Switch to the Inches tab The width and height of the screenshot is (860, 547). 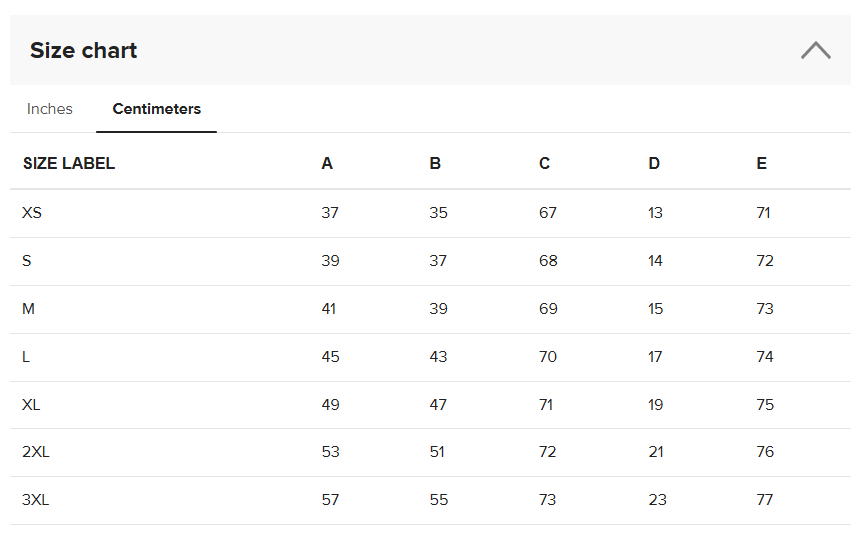coord(50,109)
